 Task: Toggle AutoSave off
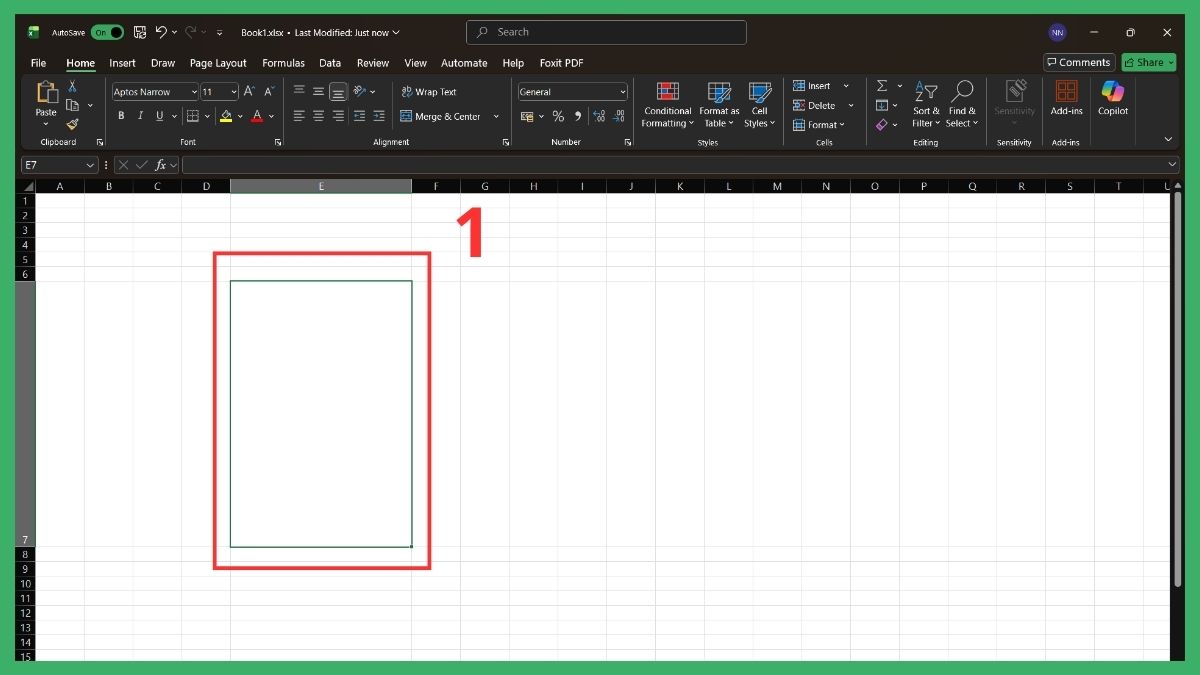(x=106, y=31)
